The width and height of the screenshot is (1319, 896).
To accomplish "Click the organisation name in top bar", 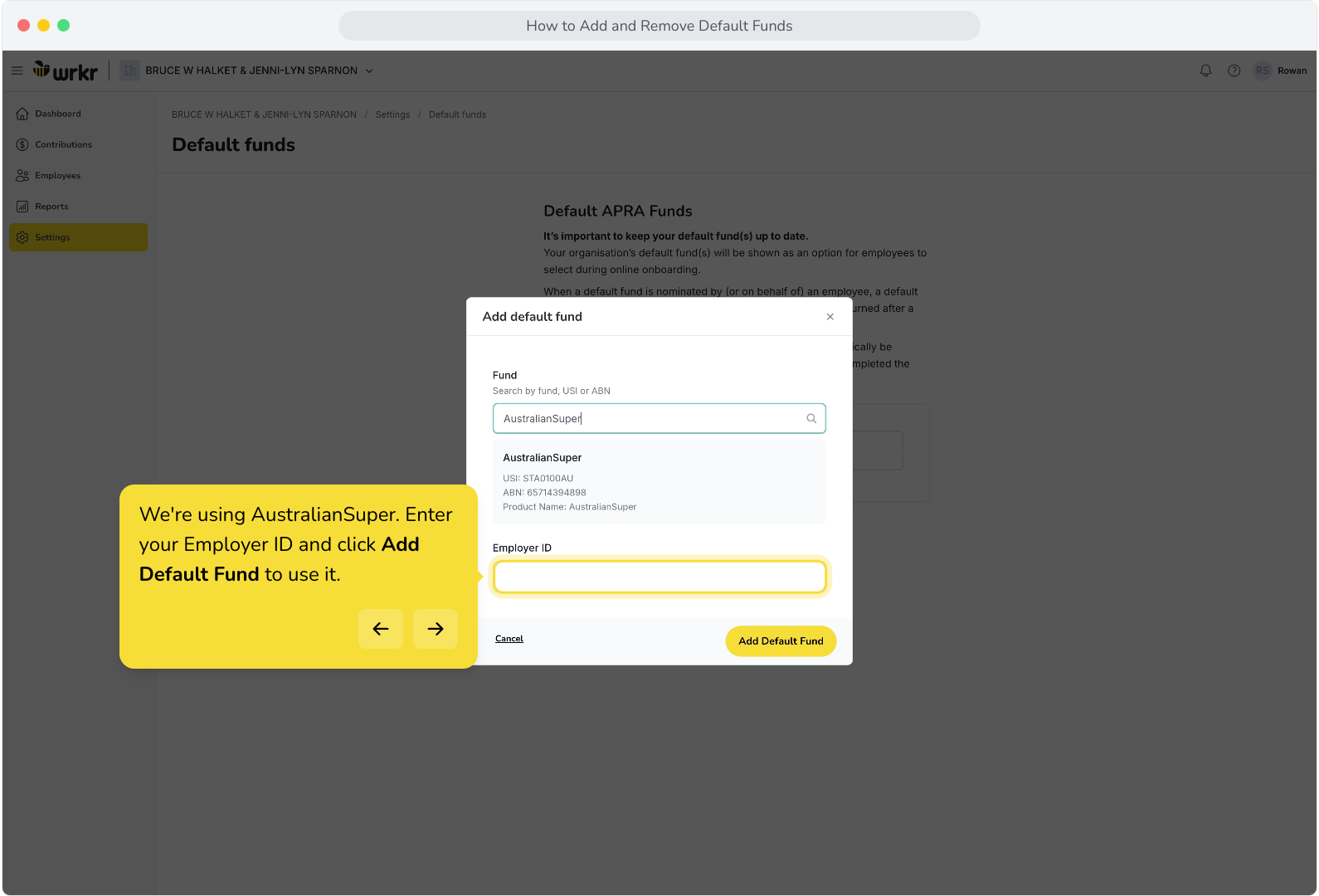I will coord(251,71).
